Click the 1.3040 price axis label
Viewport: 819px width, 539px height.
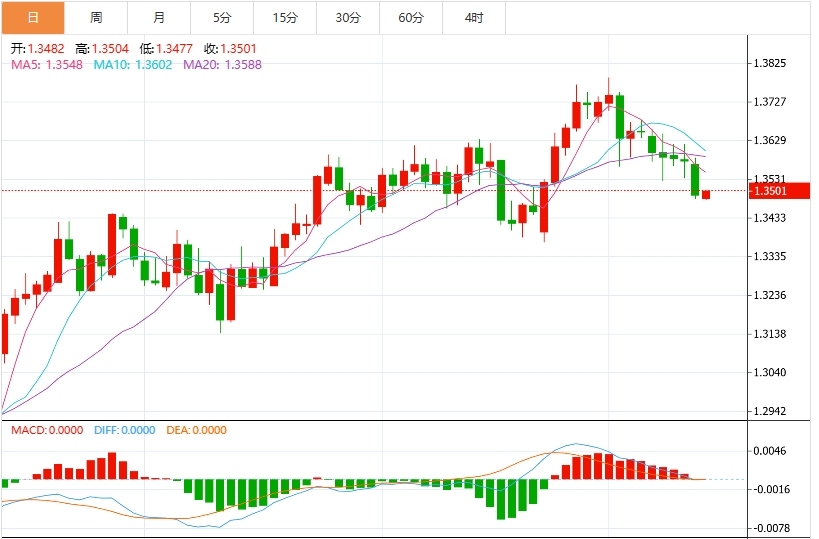tap(770, 372)
